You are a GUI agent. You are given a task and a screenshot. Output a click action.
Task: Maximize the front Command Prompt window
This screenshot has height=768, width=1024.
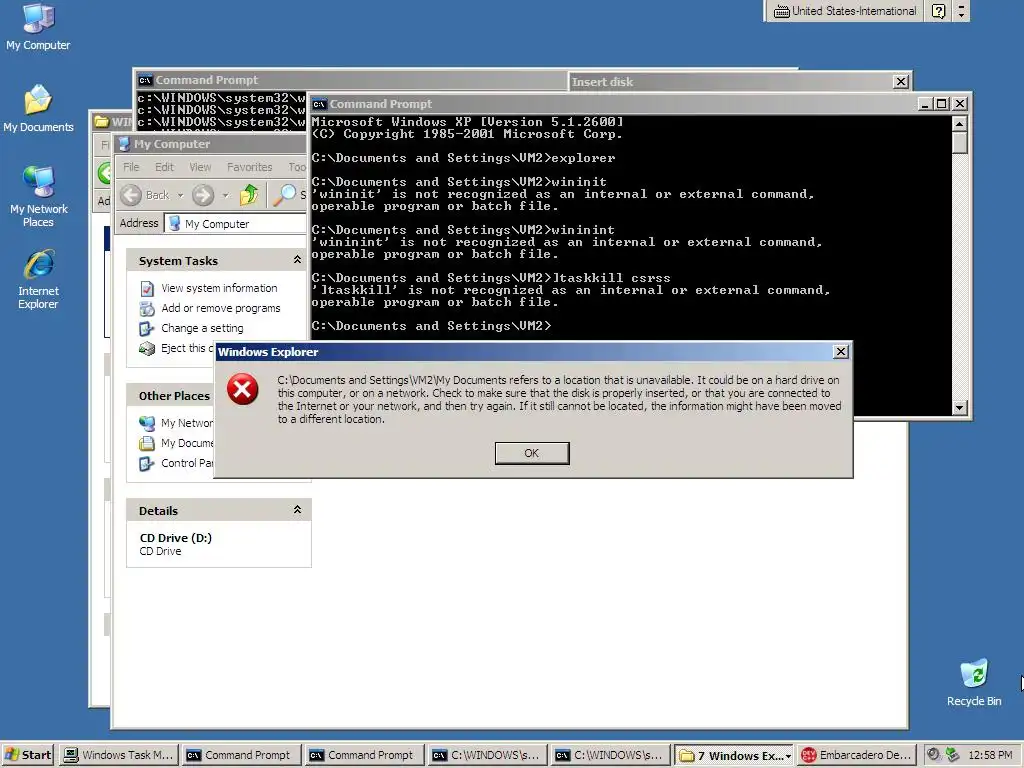942,104
